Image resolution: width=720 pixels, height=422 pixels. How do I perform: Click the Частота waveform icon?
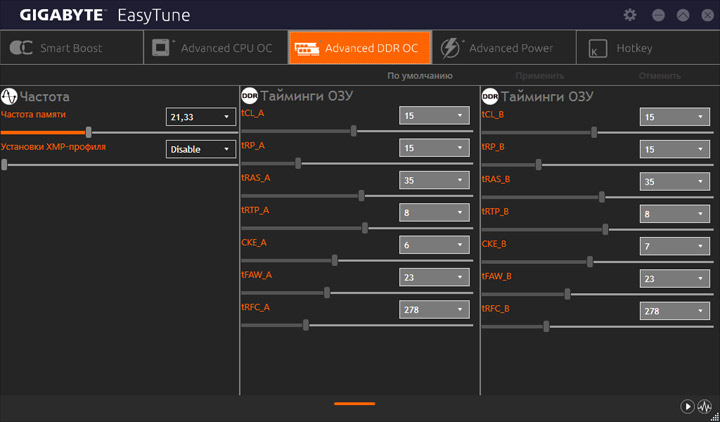click(9, 96)
